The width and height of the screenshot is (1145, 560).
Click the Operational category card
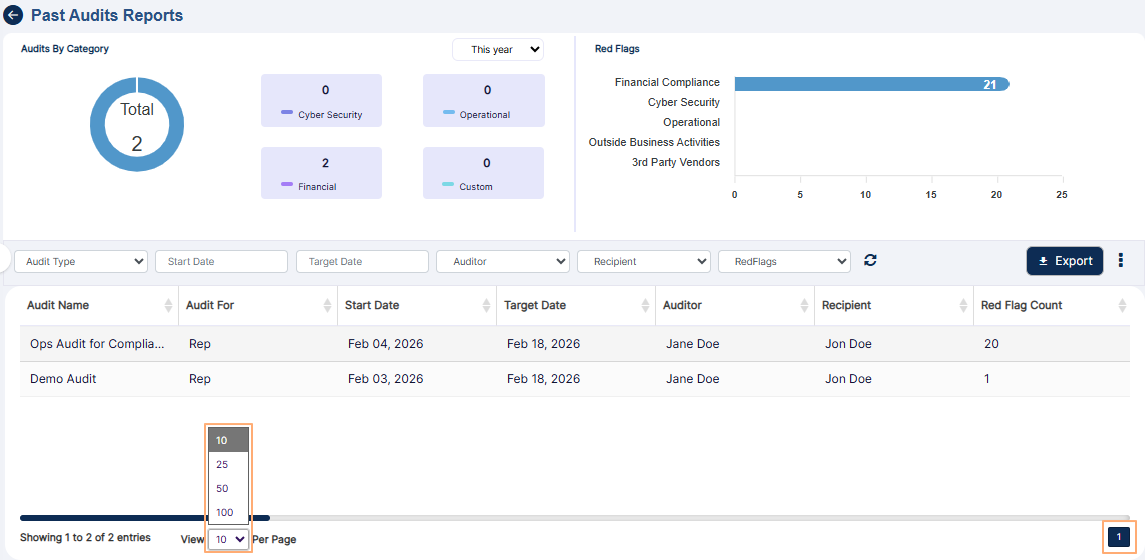[483, 101]
